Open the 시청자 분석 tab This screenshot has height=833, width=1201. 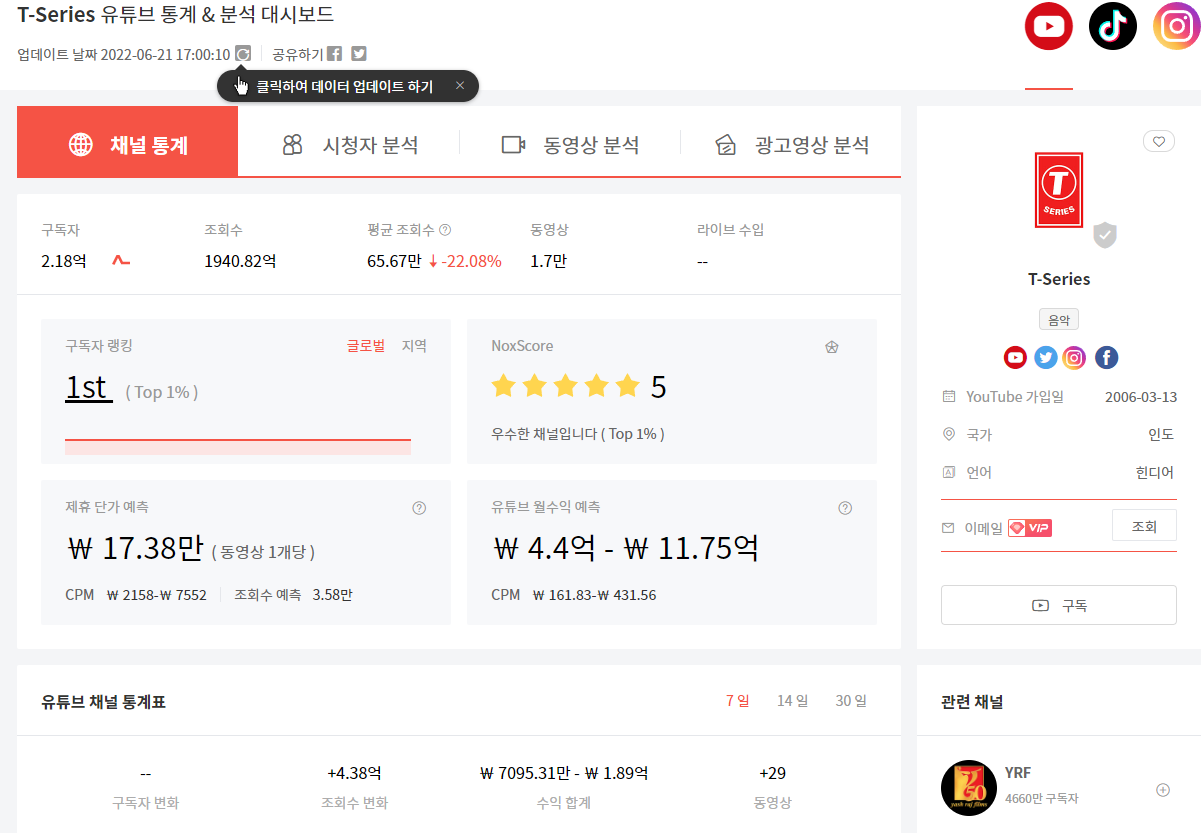349,146
